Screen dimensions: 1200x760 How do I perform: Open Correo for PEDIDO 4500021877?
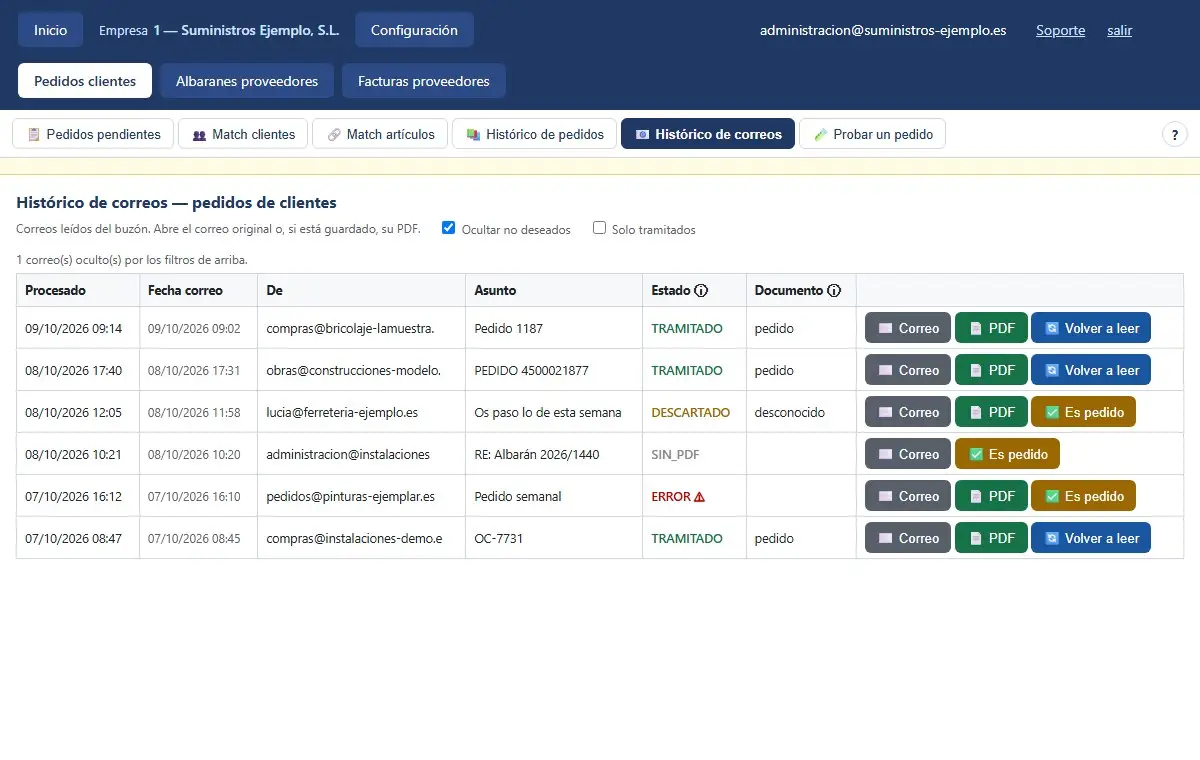click(908, 370)
